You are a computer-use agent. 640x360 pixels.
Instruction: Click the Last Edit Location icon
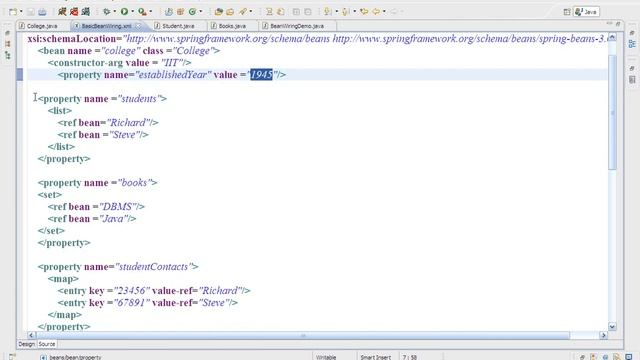pos(364,12)
